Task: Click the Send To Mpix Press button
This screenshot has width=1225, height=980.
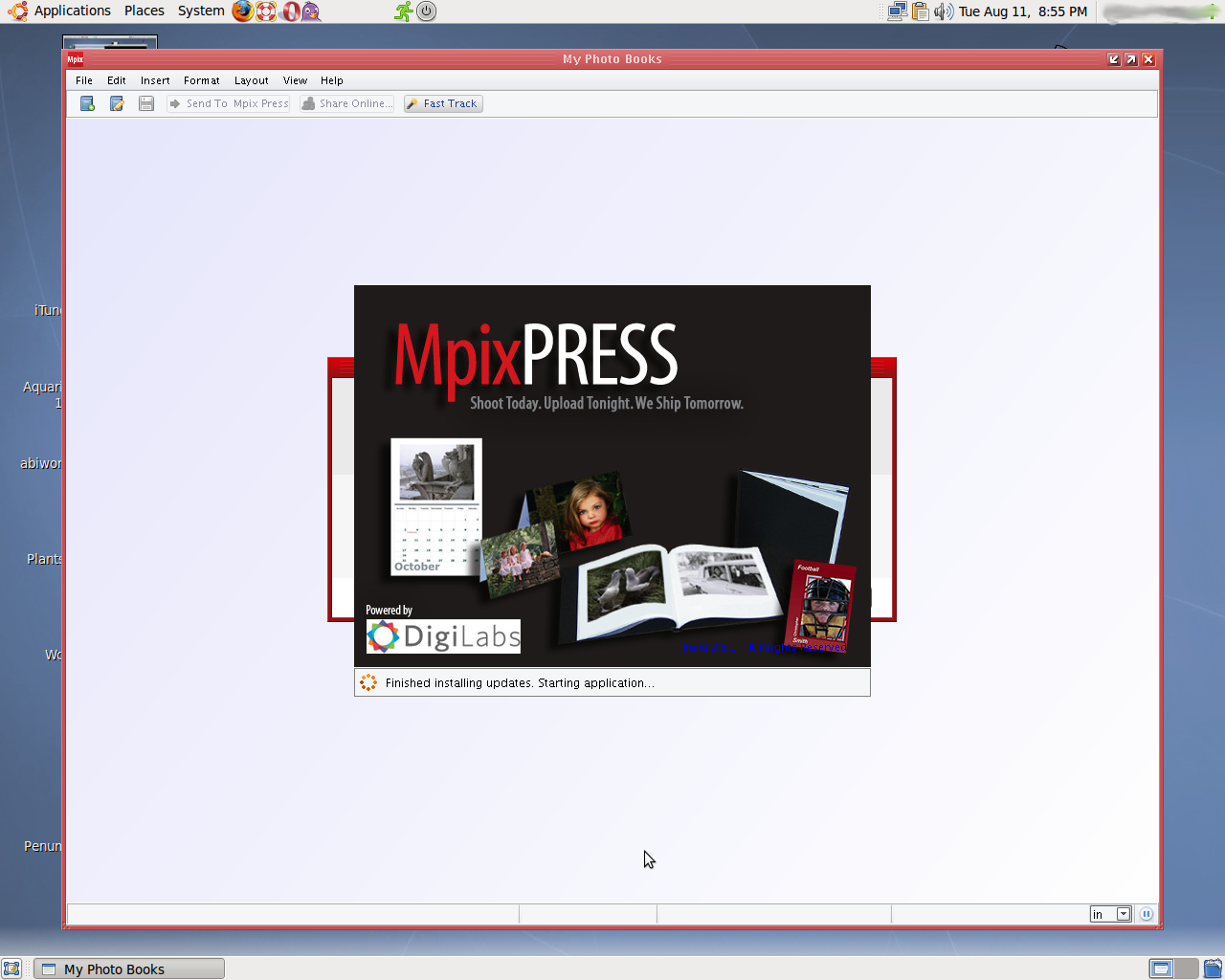Action: pos(228,102)
